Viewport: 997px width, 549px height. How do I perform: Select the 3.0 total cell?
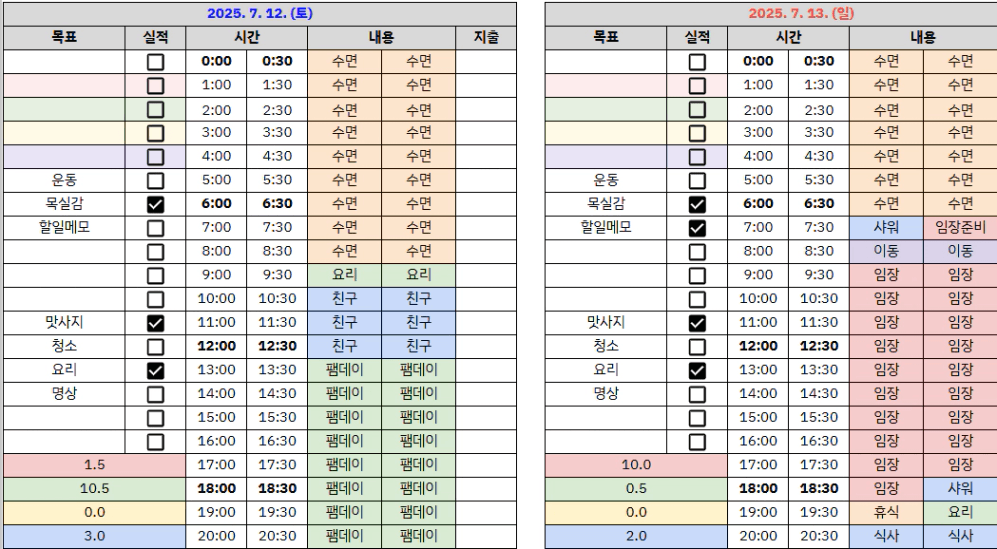pos(94,536)
